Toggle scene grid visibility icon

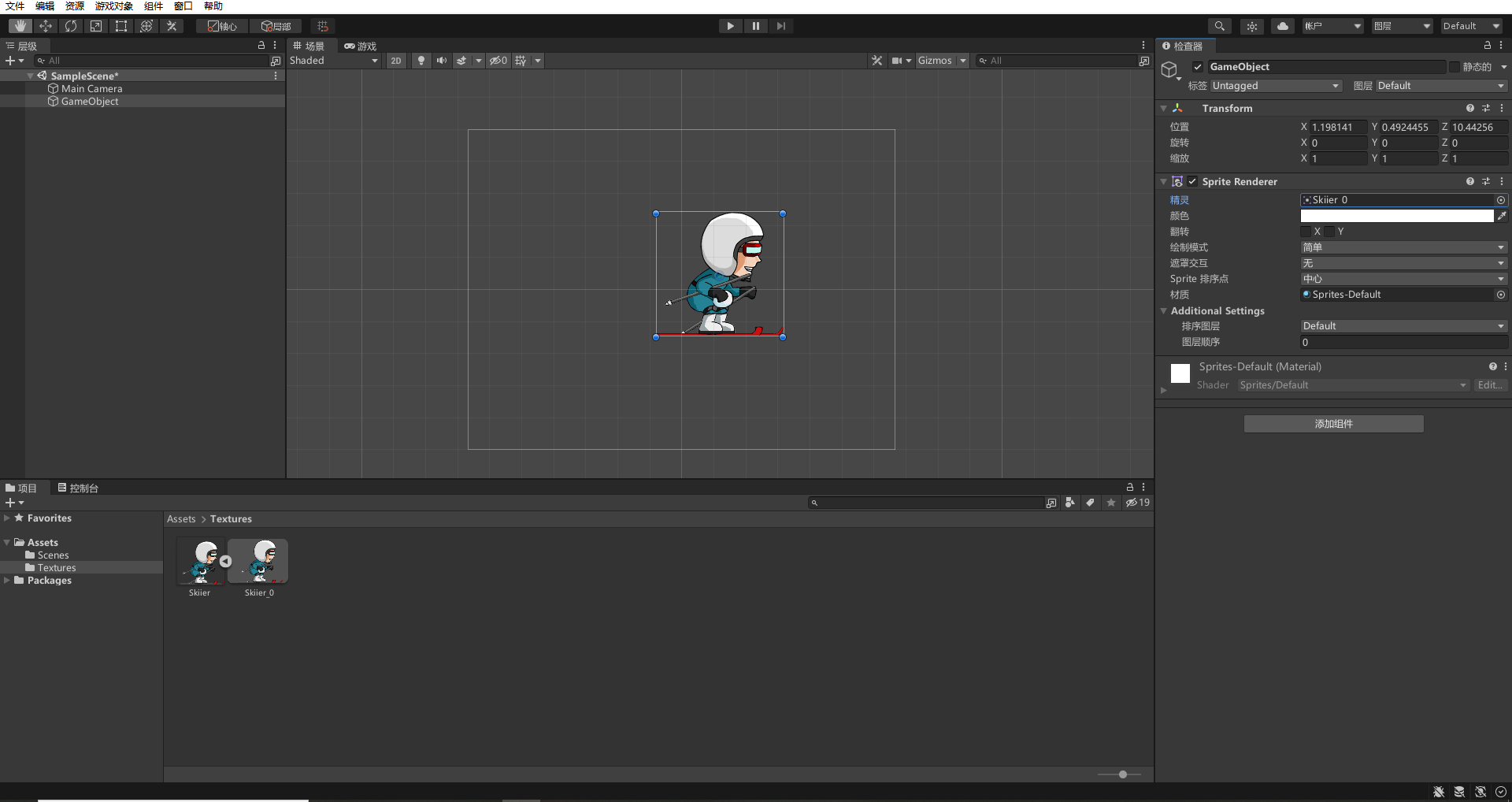521,61
